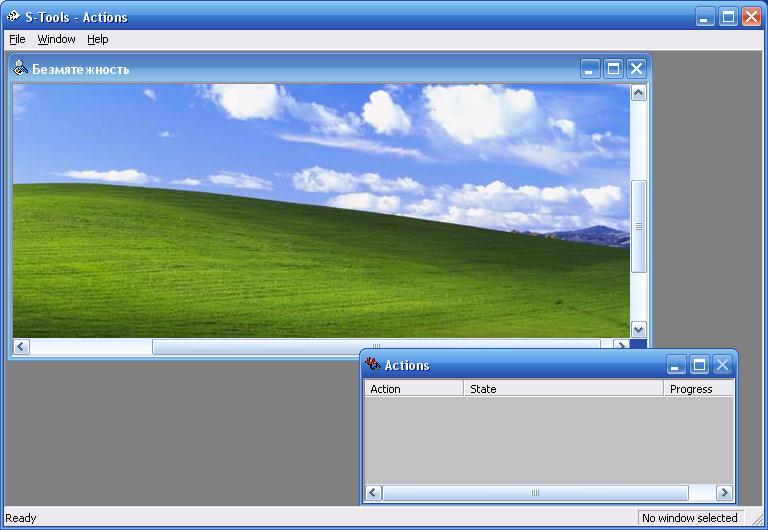Click Actions window horizontal scrollbar thumb

pos(535,493)
